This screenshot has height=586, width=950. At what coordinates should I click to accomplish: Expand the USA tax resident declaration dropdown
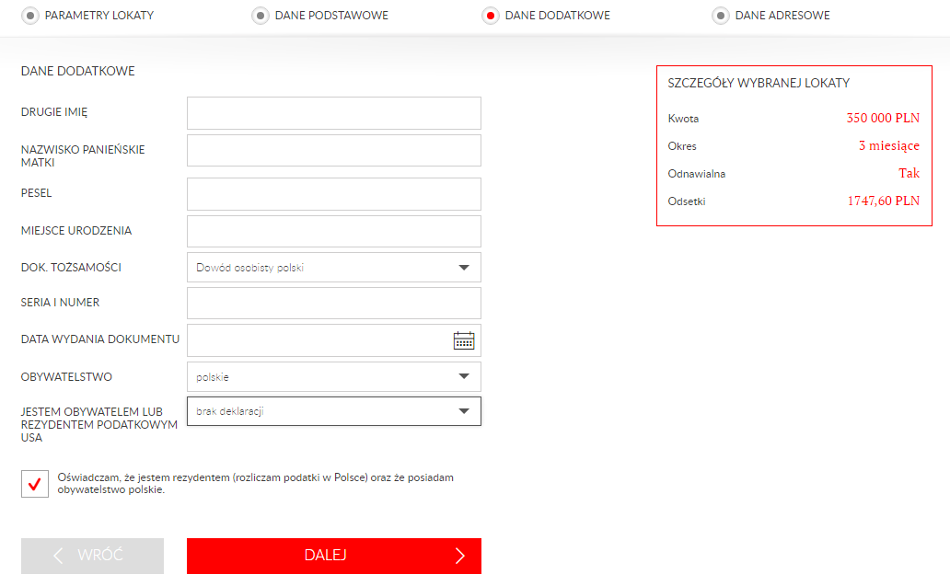point(334,411)
